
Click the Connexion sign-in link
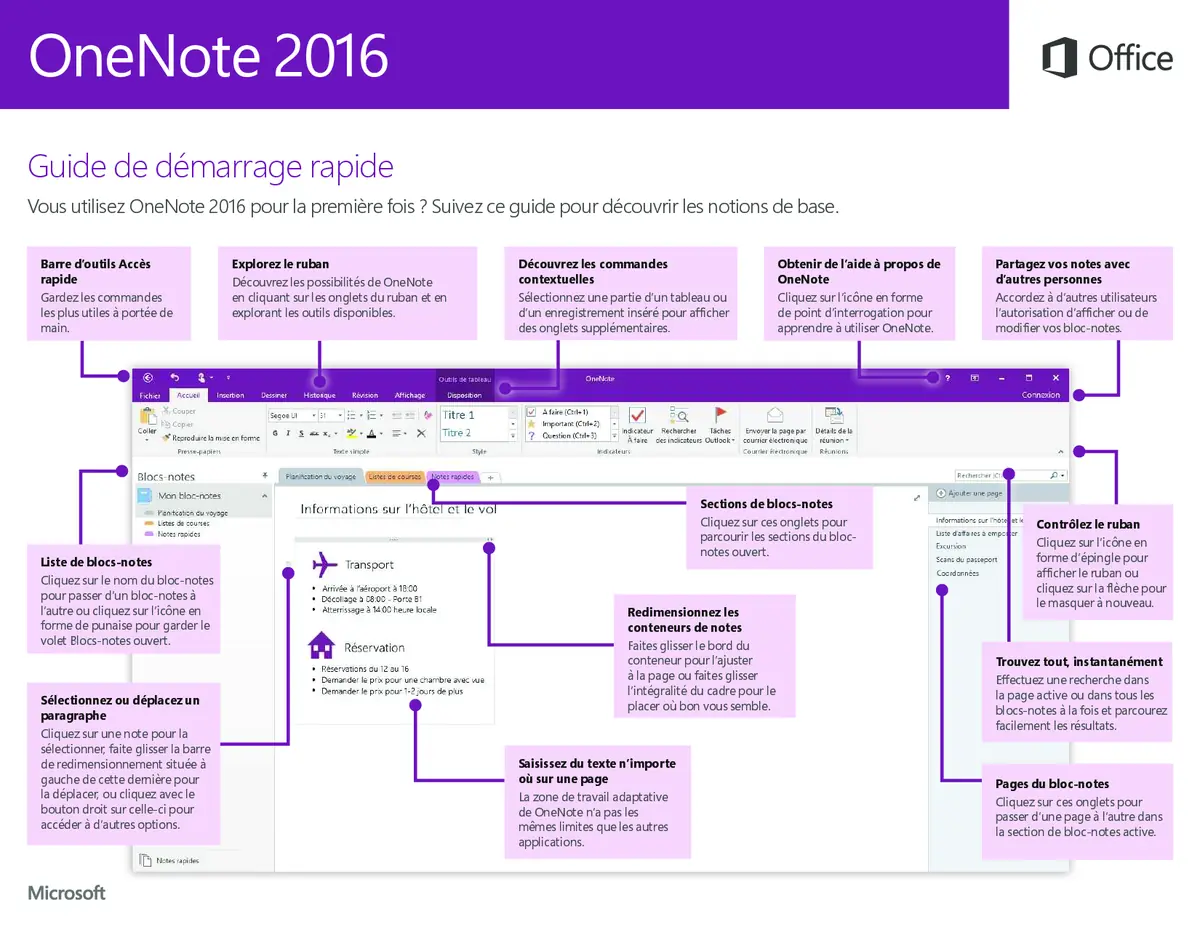pyautogui.click(x=1040, y=395)
